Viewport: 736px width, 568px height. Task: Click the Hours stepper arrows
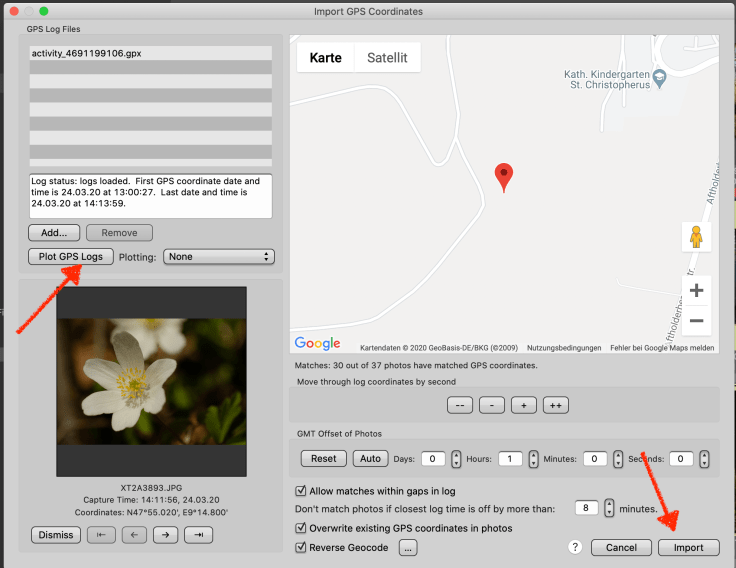(533, 459)
